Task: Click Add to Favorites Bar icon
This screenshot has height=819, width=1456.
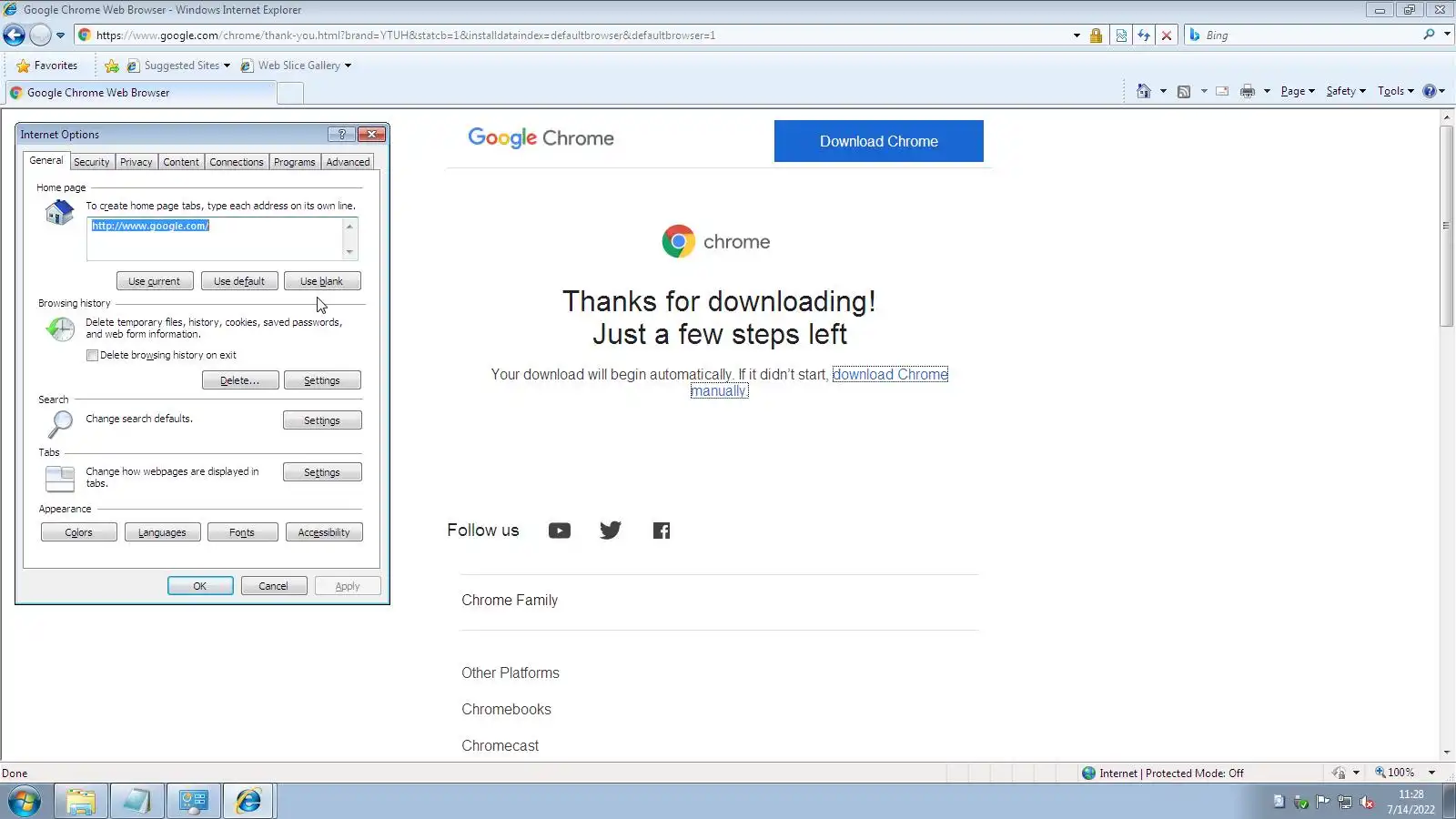Action: (x=112, y=66)
